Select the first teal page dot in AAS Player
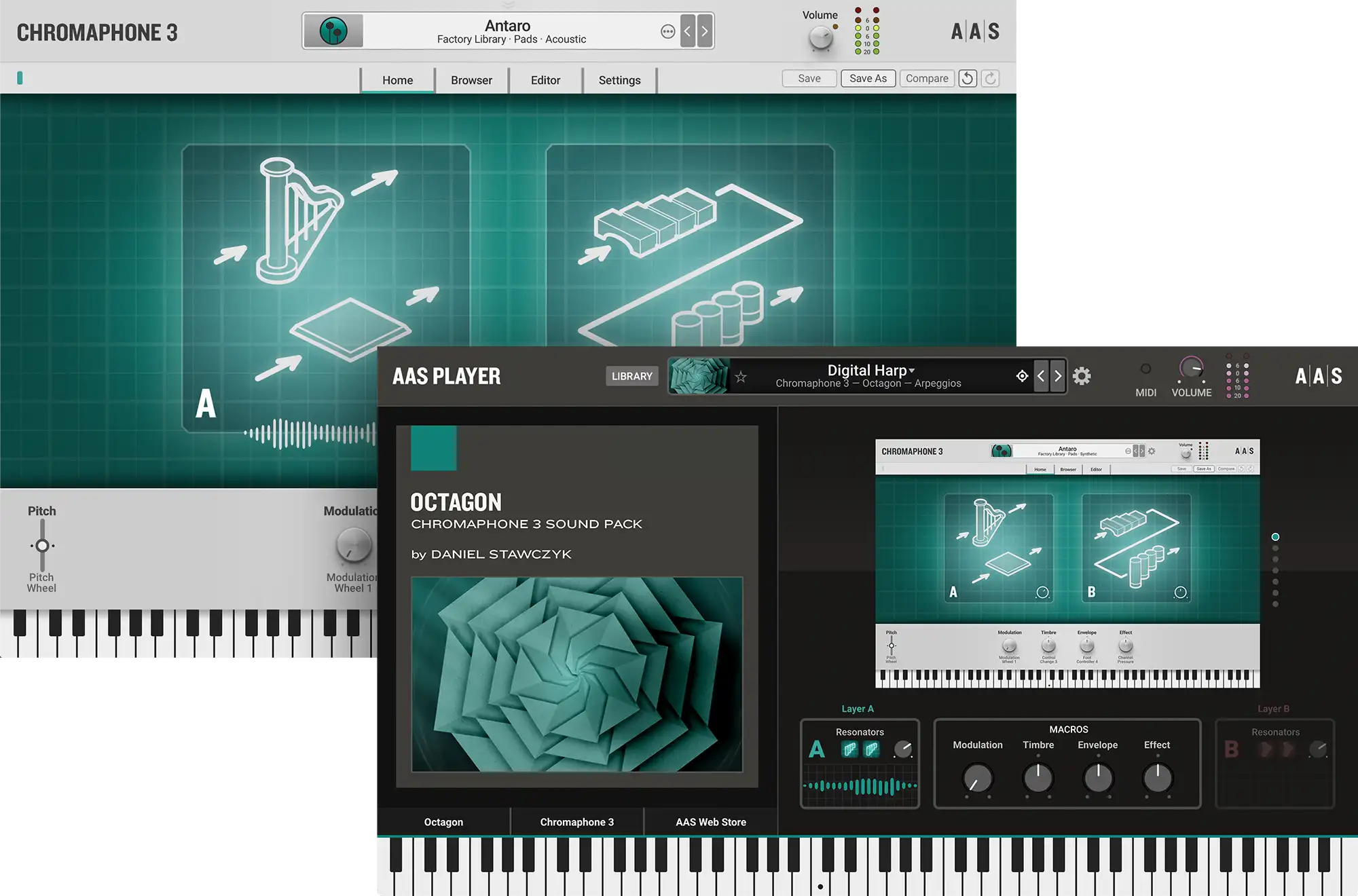Screen dimensions: 1358x896 coord(1275,537)
